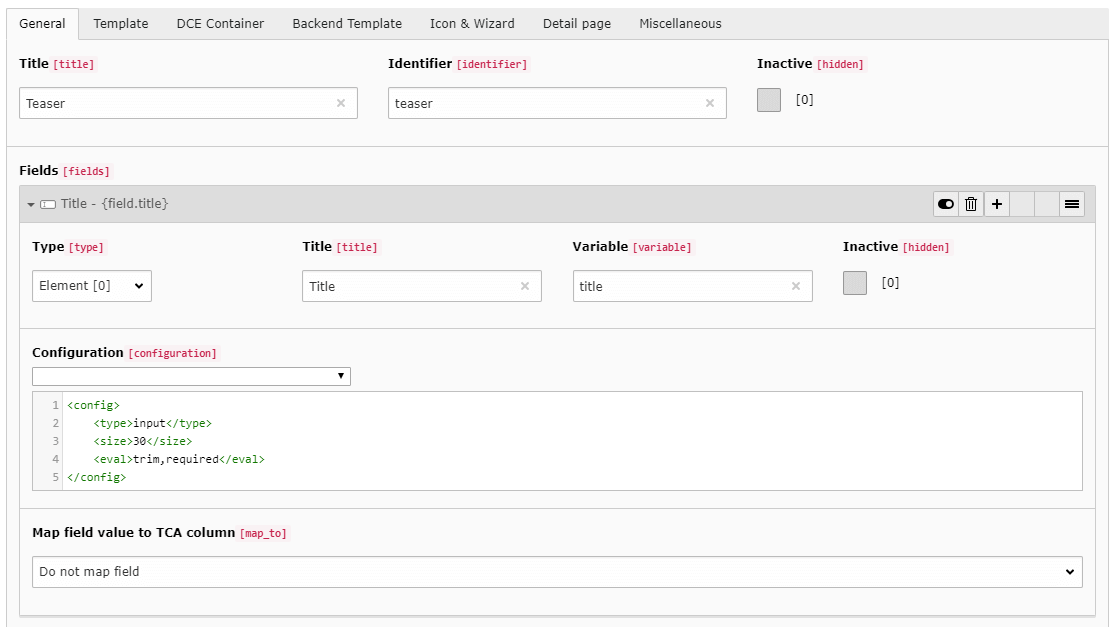Check the Inactive checkbox for the Title field
This screenshot has width=1114, height=627.
[855, 283]
